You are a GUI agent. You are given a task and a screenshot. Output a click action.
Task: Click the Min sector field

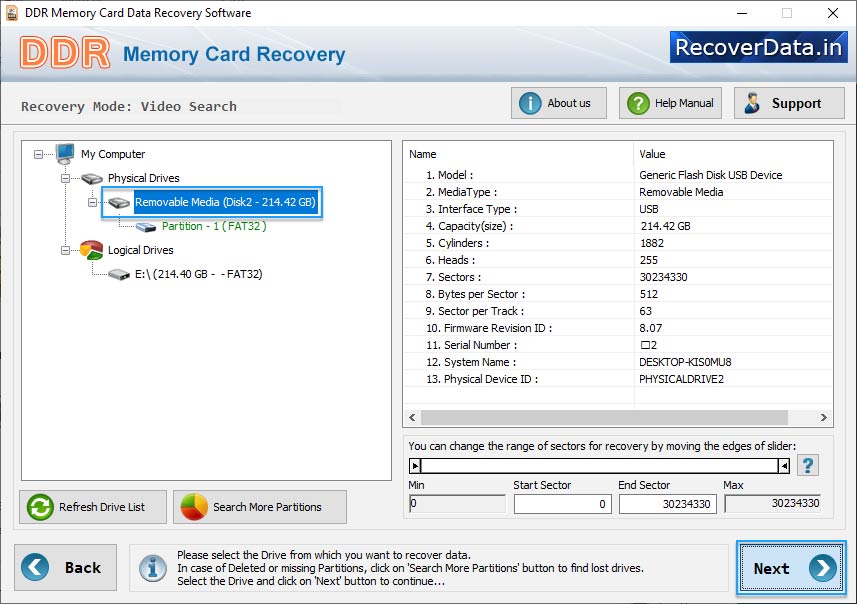click(x=457, y=503)
